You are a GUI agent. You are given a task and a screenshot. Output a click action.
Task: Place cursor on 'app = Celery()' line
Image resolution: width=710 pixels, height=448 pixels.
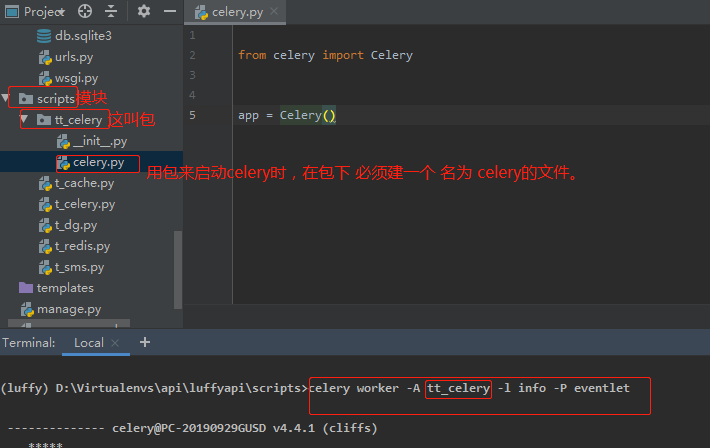coord(287,115)
